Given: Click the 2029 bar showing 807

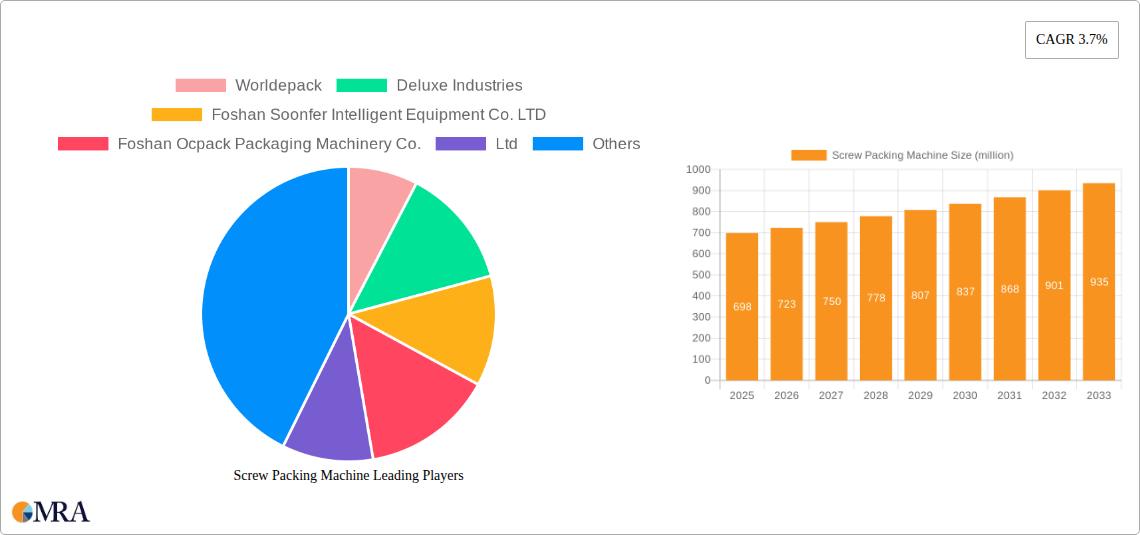Looking at the screenshot, I should click(920, 295).
